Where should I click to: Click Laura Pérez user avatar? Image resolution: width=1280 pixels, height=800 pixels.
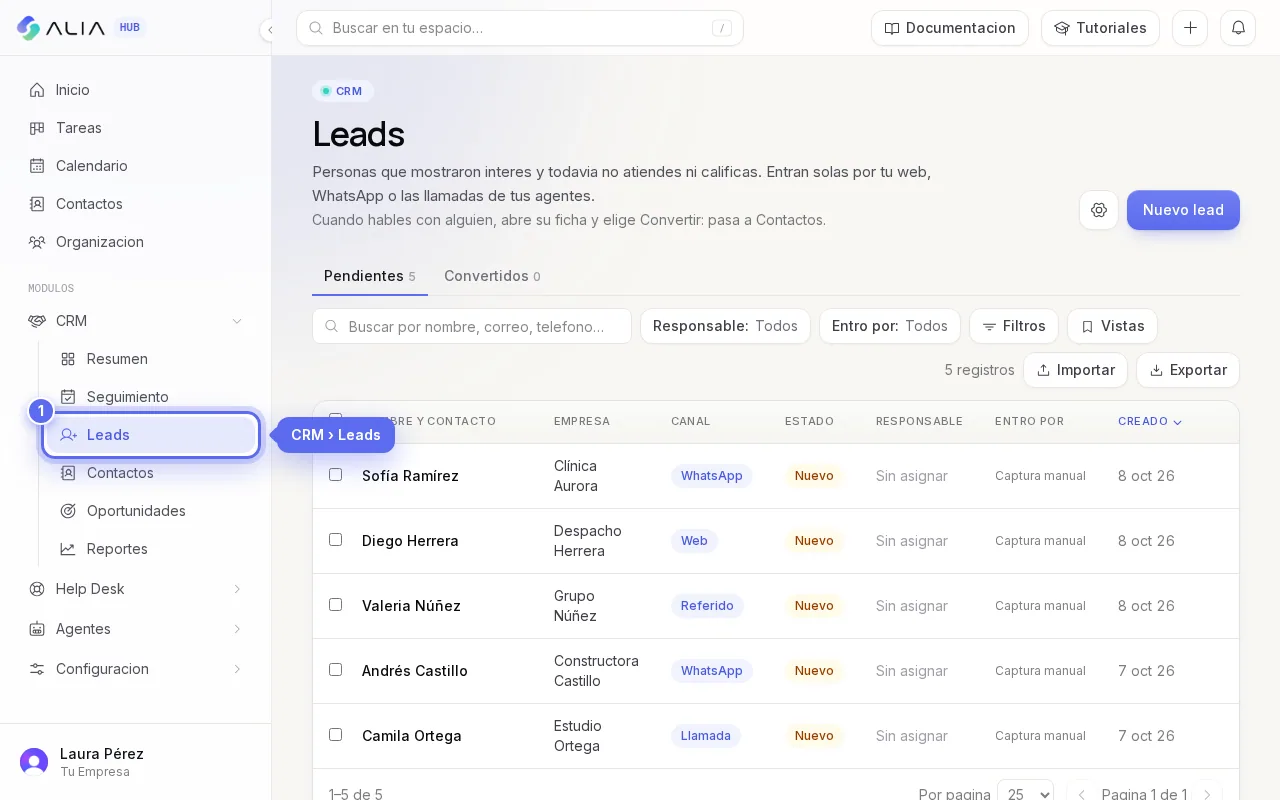(x=34, y=762)
